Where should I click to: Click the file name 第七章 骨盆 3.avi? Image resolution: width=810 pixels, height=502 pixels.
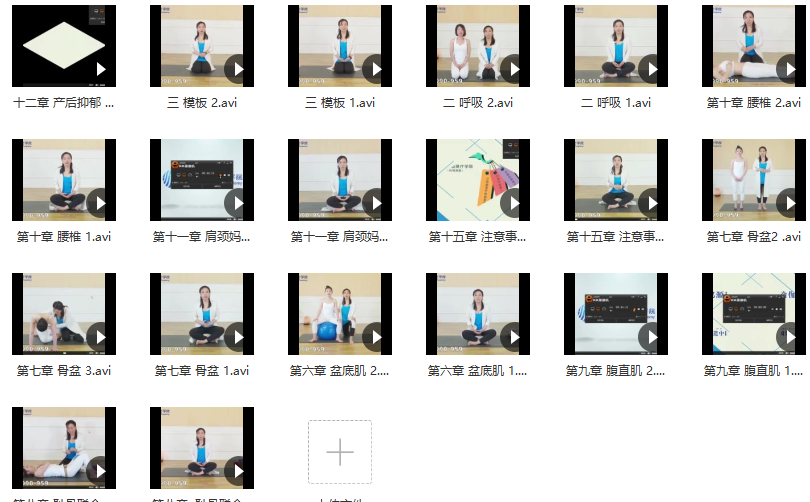64,371
